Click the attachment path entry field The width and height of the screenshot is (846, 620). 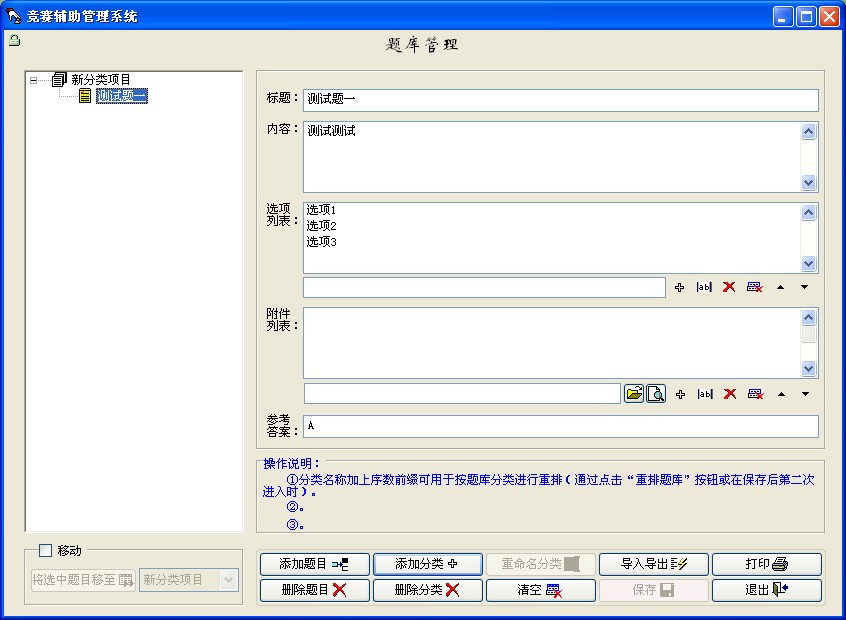tap(462, 393)
